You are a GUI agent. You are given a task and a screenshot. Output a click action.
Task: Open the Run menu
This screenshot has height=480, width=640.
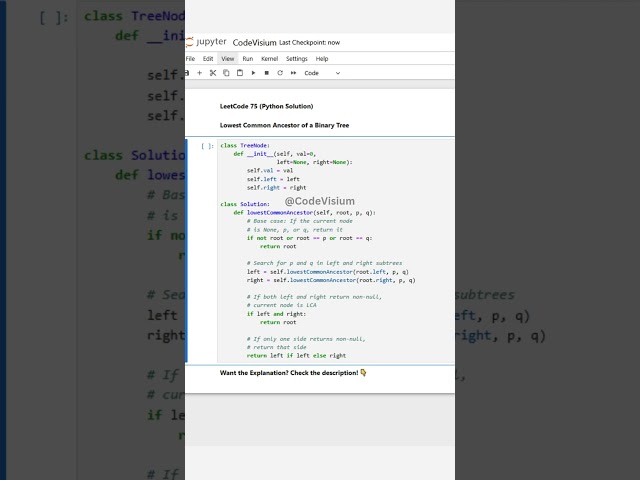pyautogui.click(x=248, y=59)
